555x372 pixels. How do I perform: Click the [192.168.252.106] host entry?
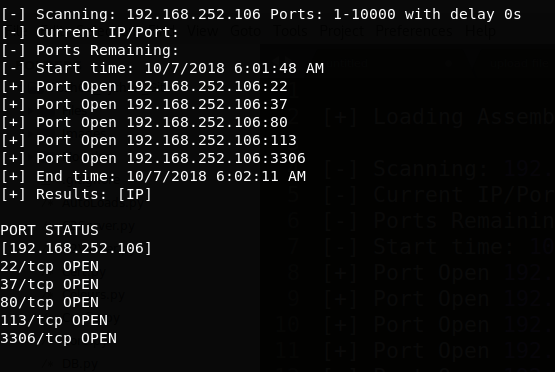[x=76, y=248]
